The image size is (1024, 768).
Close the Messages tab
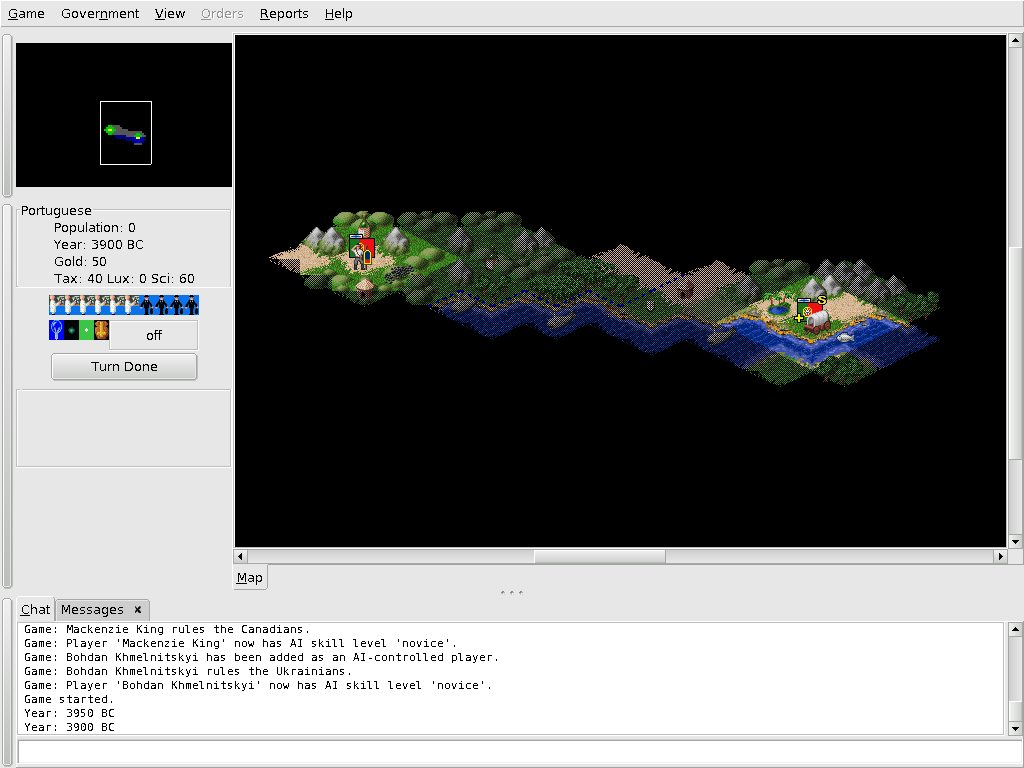138,609
